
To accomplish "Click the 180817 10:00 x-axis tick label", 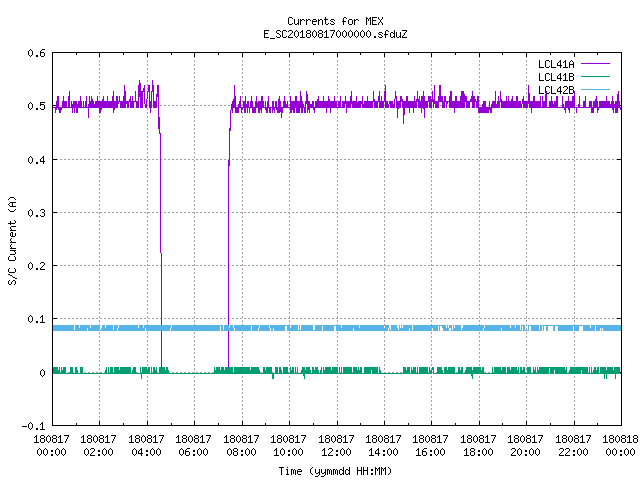I will coord(288,446).
